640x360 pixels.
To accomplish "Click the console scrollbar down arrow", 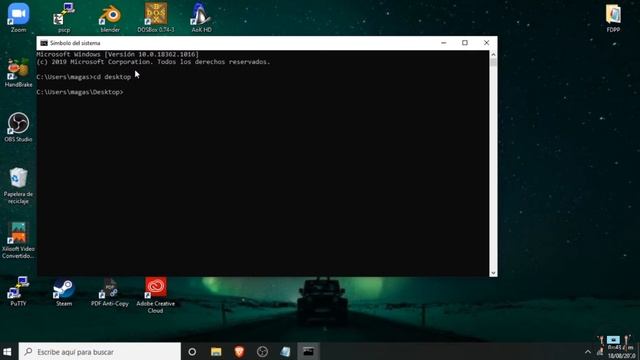I will click(493, 273).
